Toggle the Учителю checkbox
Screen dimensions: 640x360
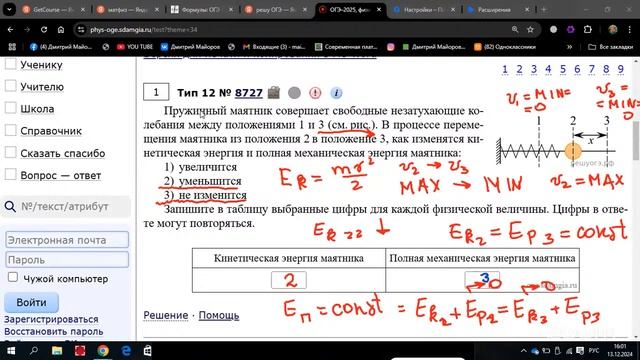tap(11, 86)
